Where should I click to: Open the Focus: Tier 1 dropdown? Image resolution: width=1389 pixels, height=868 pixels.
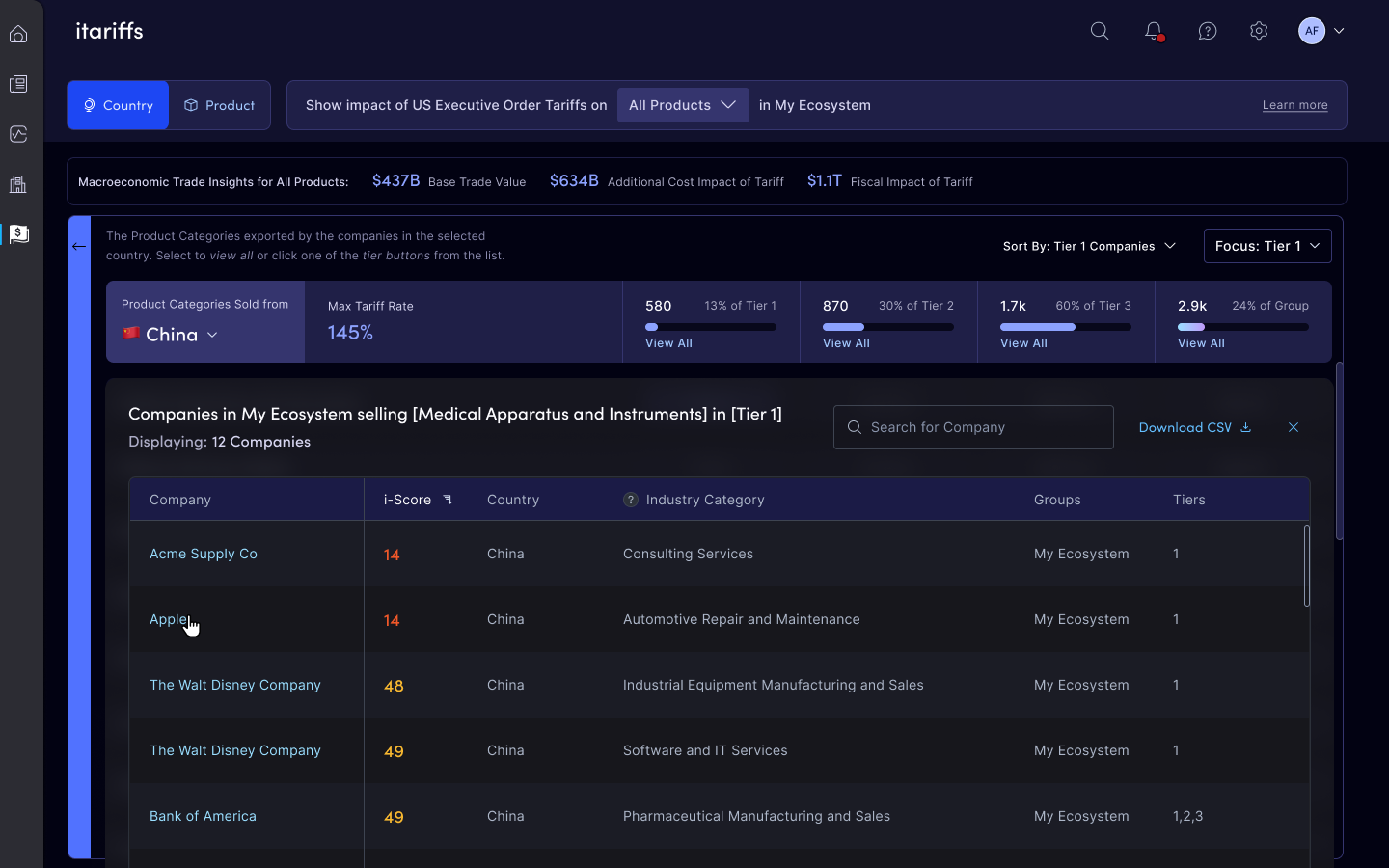(1267, 246)
